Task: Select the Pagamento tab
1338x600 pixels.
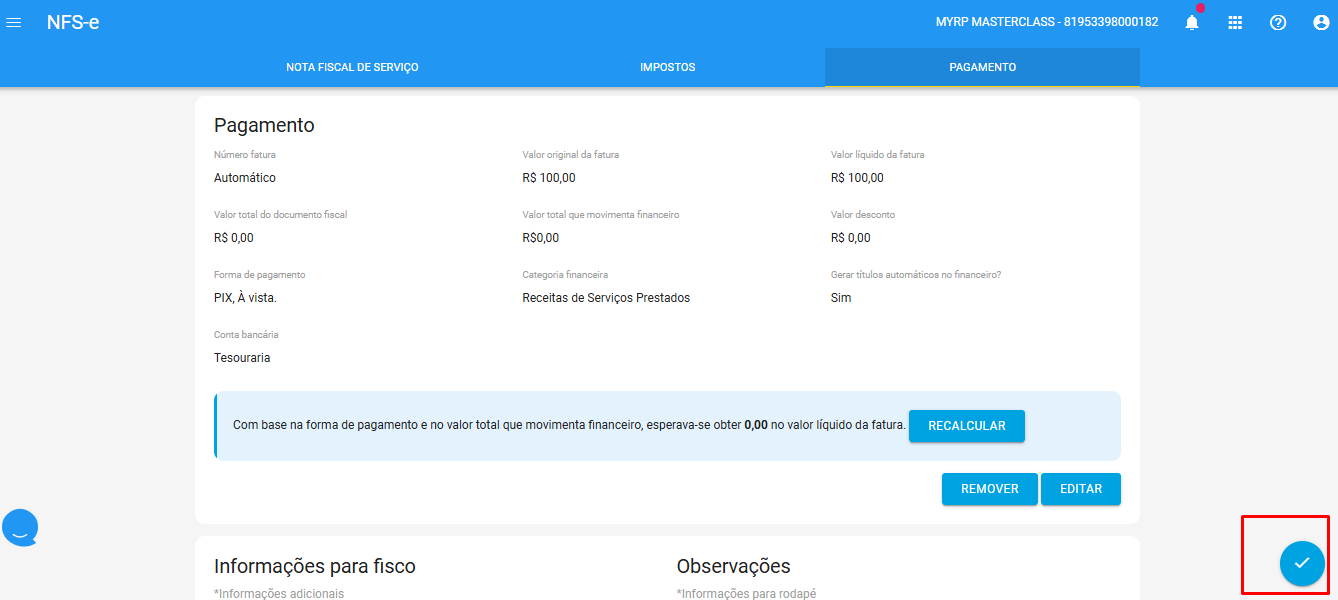Action: [x=982, y=67]
